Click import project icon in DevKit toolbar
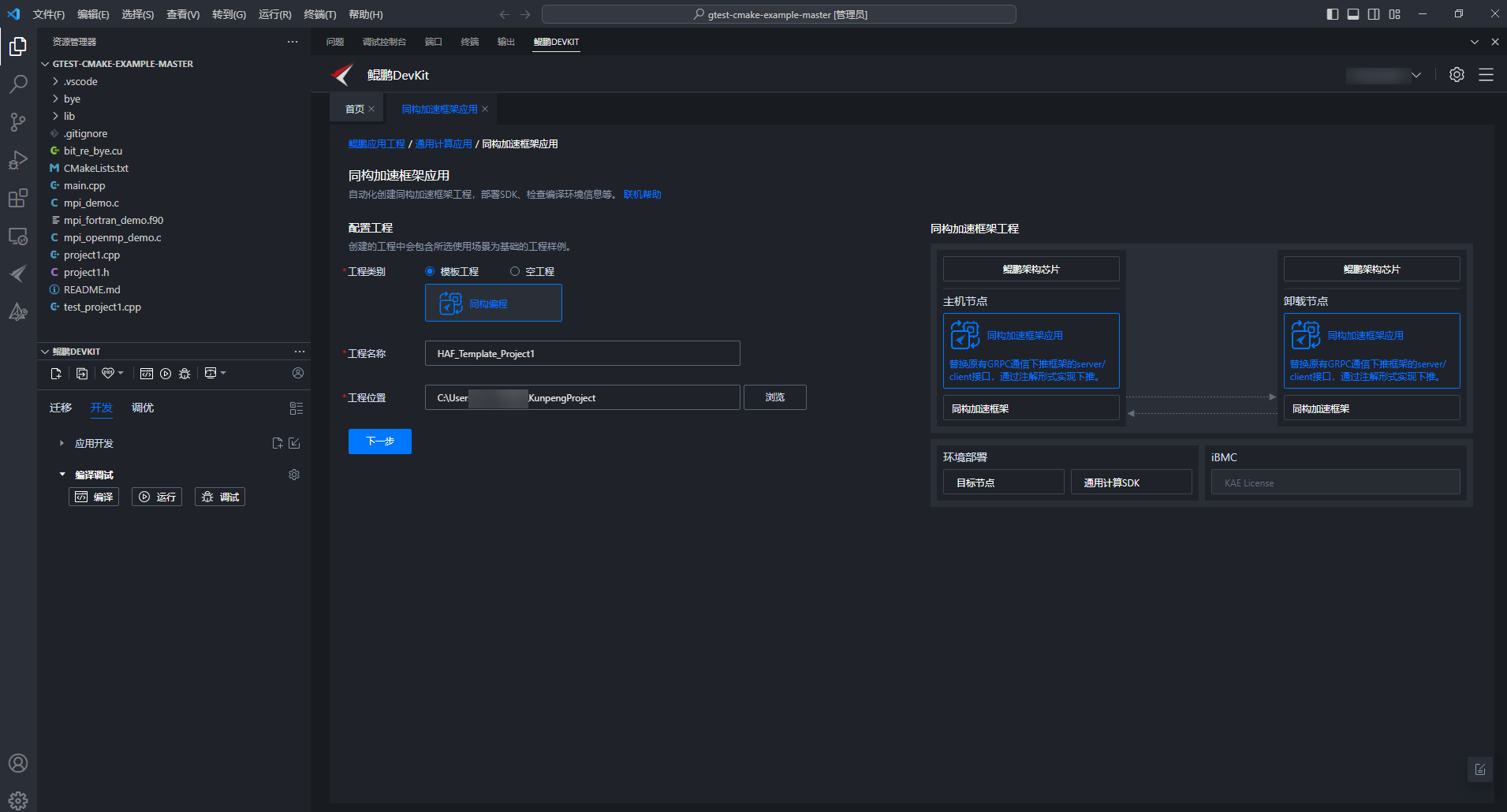This screenshot has width=1507, height=812. point(81,374)
